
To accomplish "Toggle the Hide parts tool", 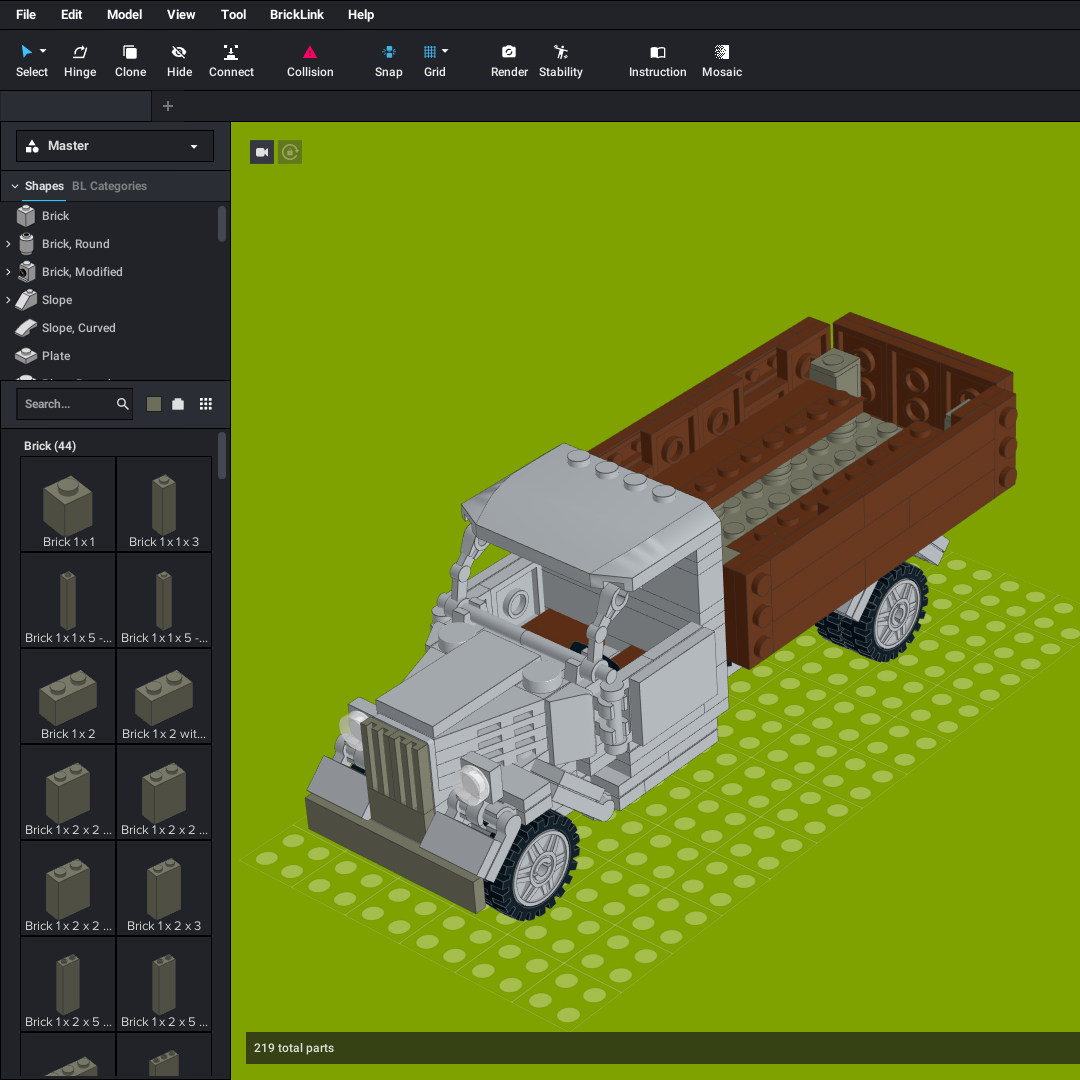I will pos(179,60).
